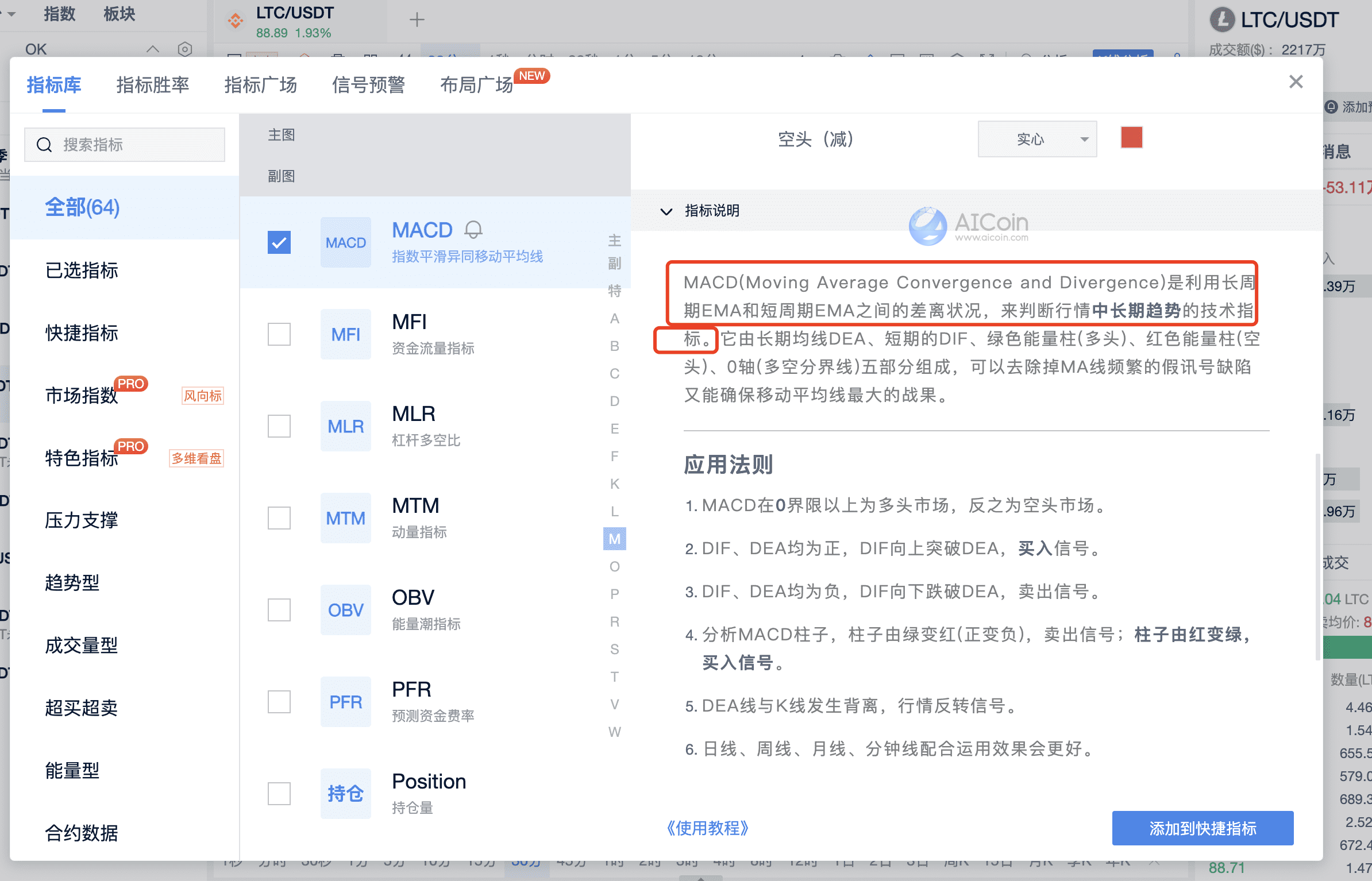Image resolution: width=1372 pixels, height=881 pixels.
Task: Uncheck the MACD indicator checkbox
Action: [x=279, y=242]
